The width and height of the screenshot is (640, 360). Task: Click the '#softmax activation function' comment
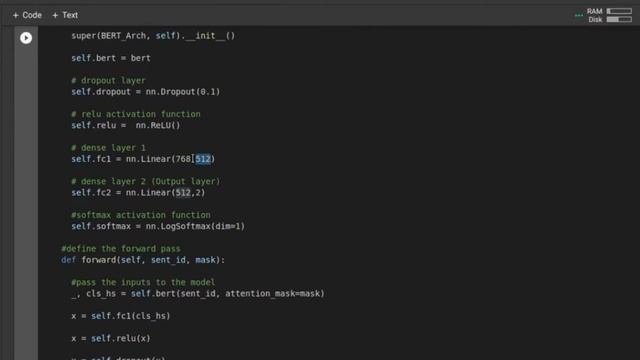pyautogui.click(x=141, y=215)
